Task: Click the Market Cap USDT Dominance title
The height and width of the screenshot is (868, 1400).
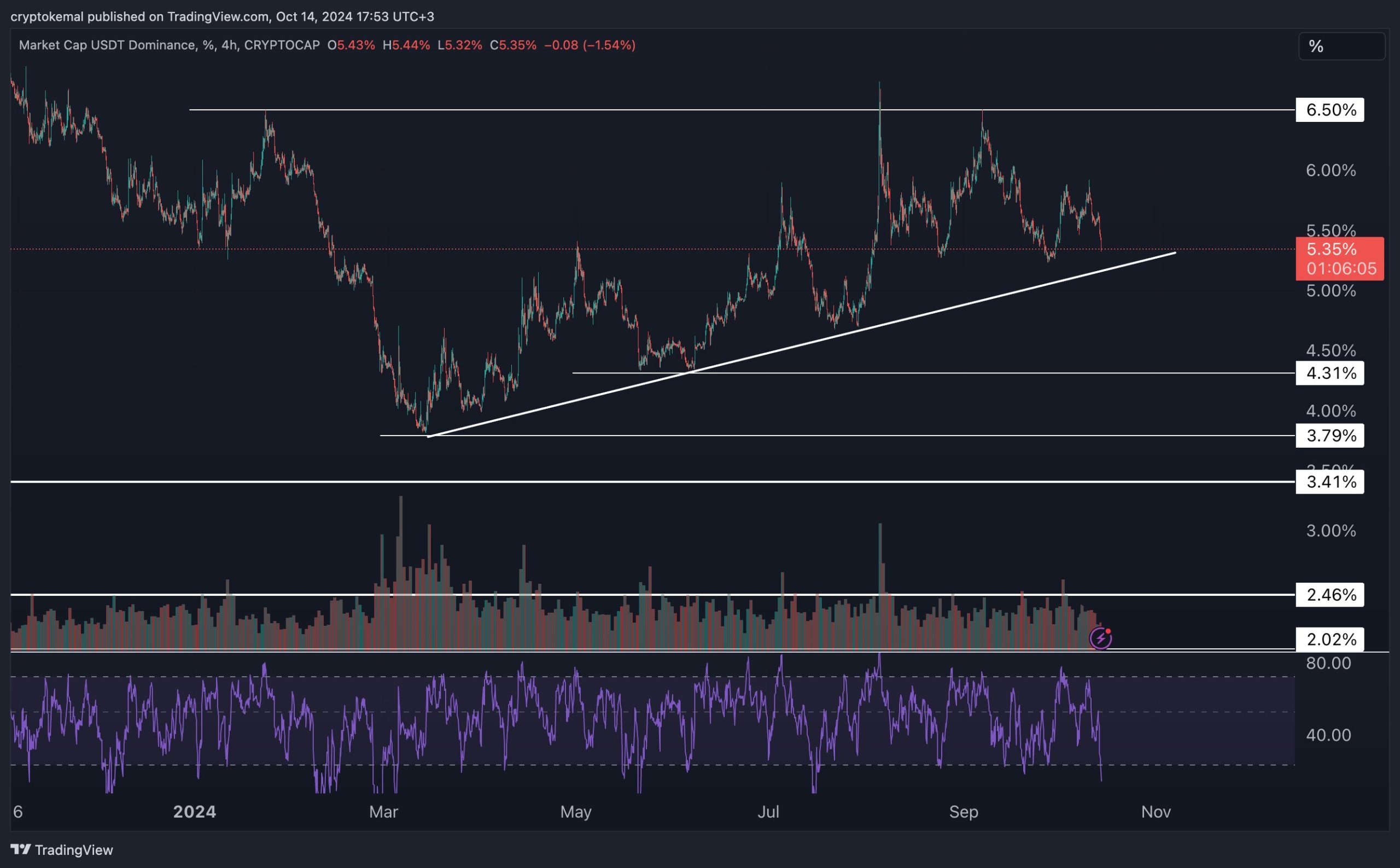Action: [107, 45]
